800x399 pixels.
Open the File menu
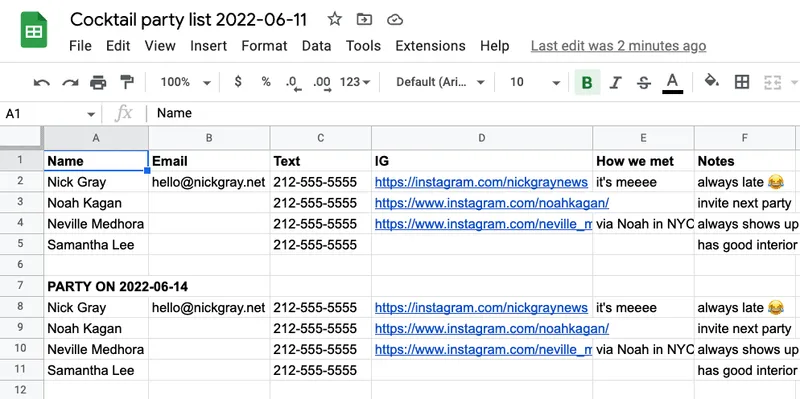(x=80, y=46)
